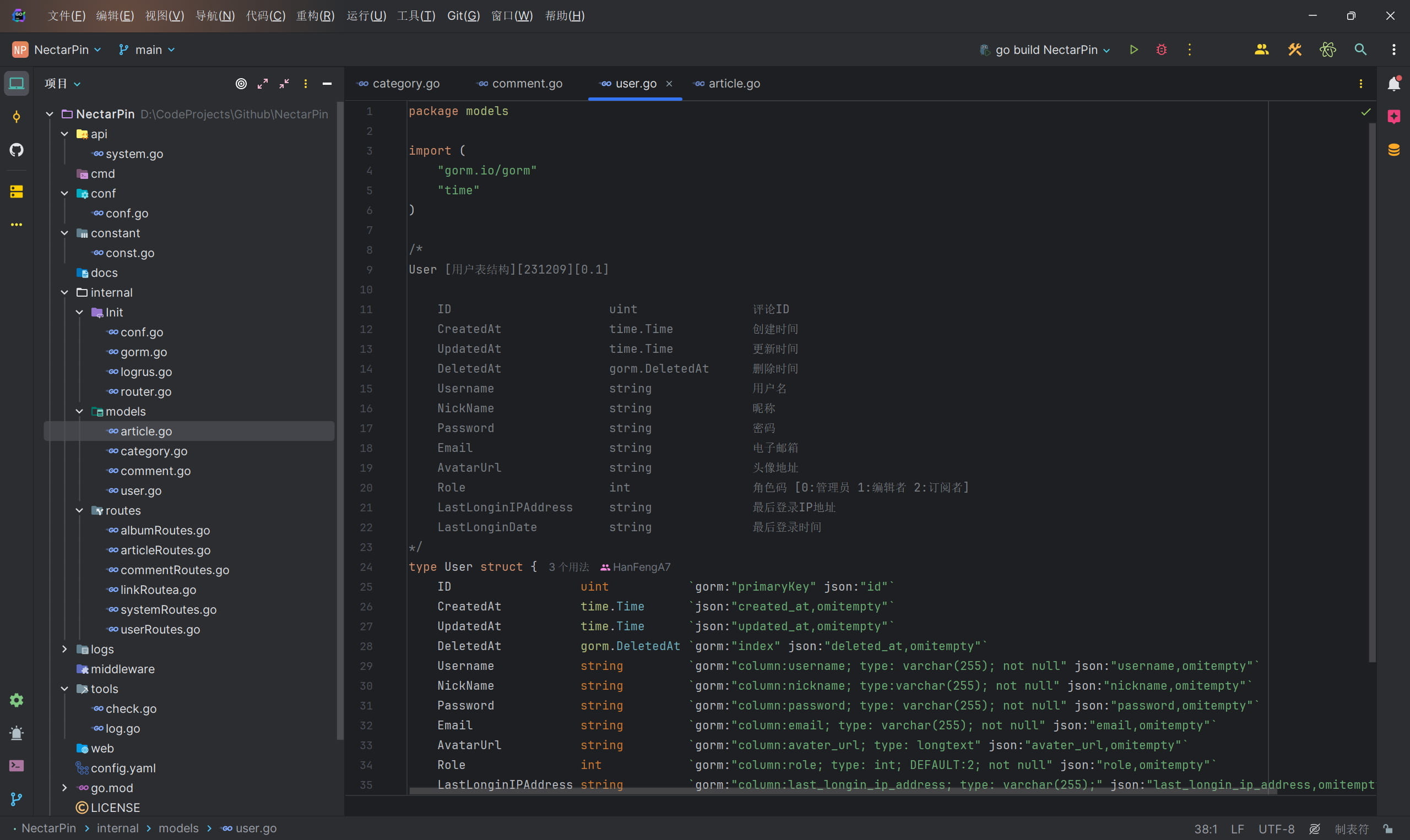Image resolution: width=1410 pixels, height=840 pixels.
Task: Open the Database tool window
Action: [1394, 149]
